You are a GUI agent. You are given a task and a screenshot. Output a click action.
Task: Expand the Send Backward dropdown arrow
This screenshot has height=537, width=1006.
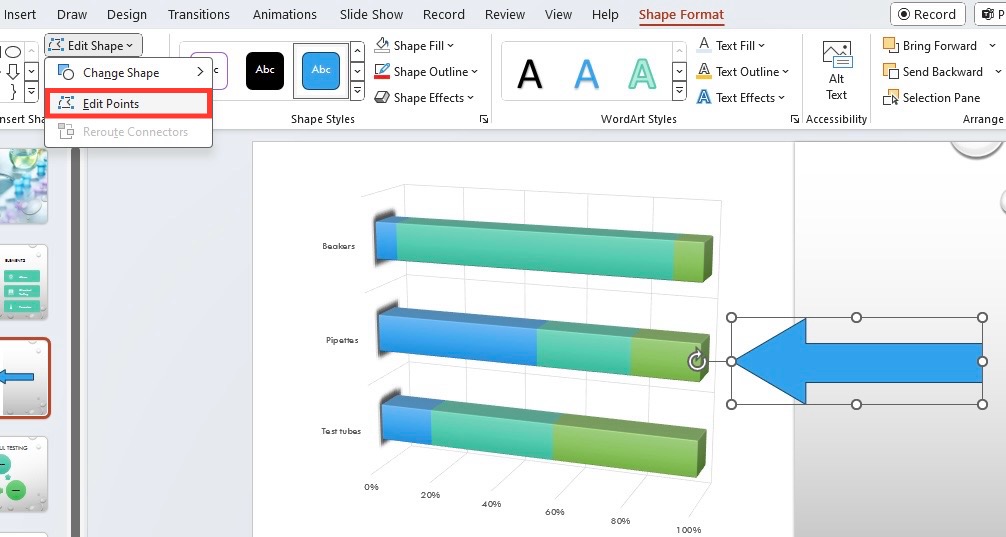click(998, 71)
